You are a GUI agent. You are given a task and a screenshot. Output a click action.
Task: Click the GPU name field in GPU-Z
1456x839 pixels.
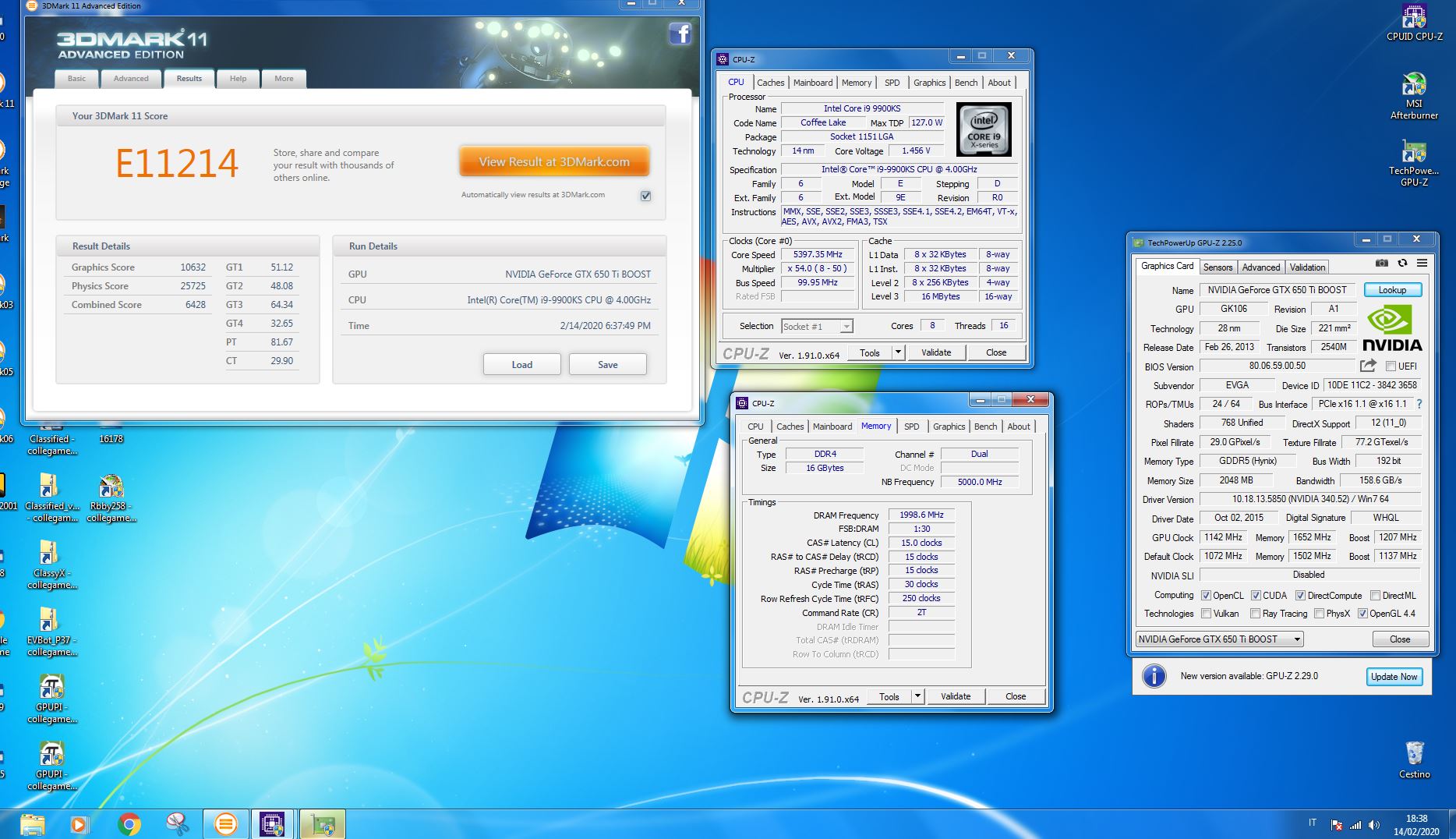pyautogui.click(x=1278, y=289)
